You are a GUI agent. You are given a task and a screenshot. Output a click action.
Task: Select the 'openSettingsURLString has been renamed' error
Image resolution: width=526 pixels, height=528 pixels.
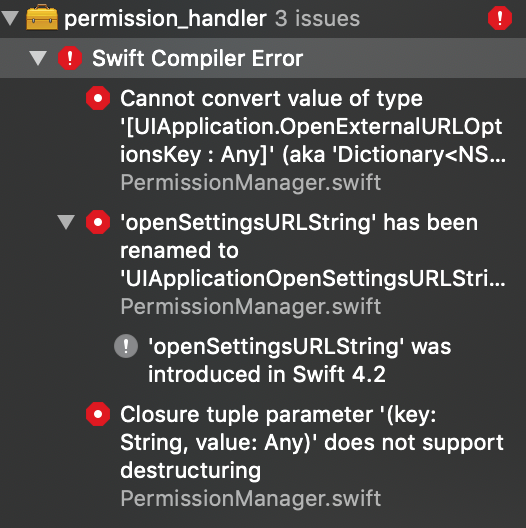313,250
